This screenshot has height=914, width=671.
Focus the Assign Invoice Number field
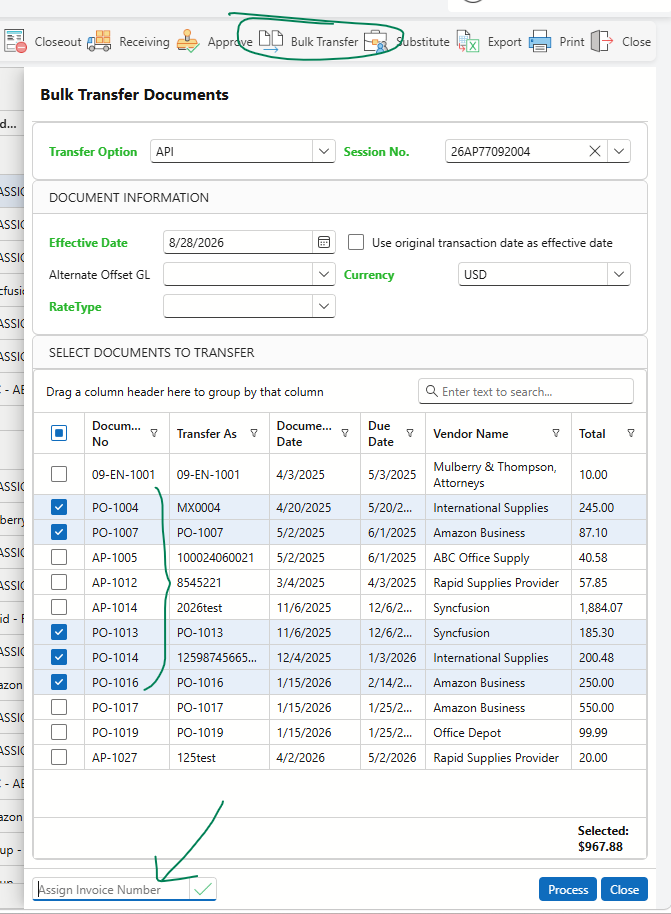click(111, 890)
